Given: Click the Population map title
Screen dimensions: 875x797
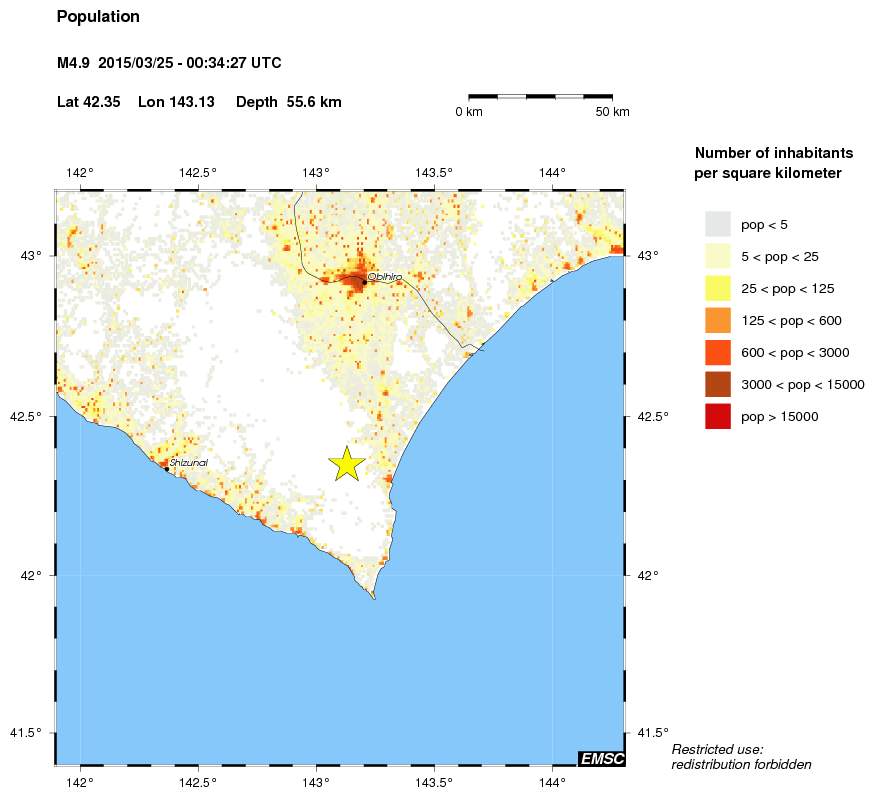Looking at the screenshot, I should coord(99,16).
